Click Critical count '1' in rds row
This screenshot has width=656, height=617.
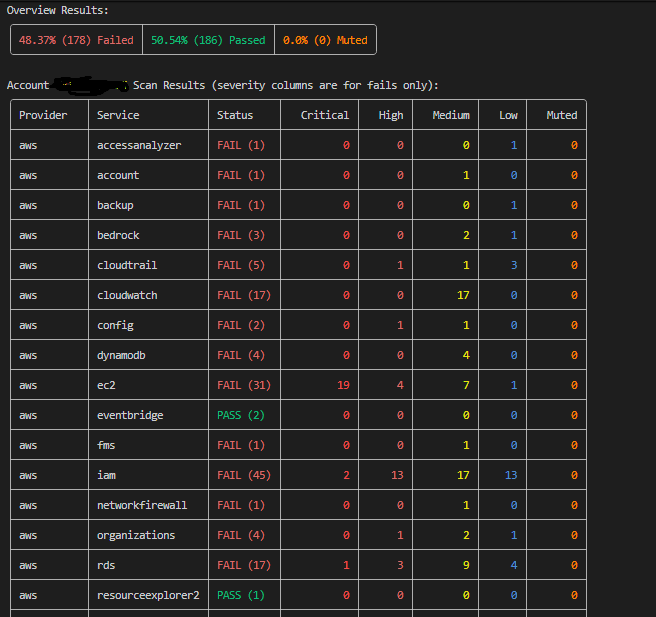click(x=346, y=565)
